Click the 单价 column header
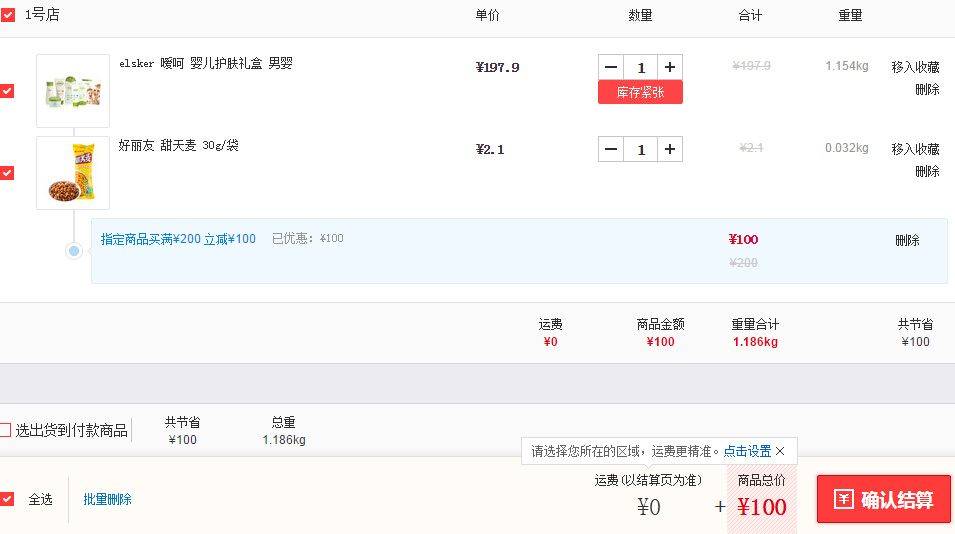This screenshot has width=955, height=534. (487, 15)
